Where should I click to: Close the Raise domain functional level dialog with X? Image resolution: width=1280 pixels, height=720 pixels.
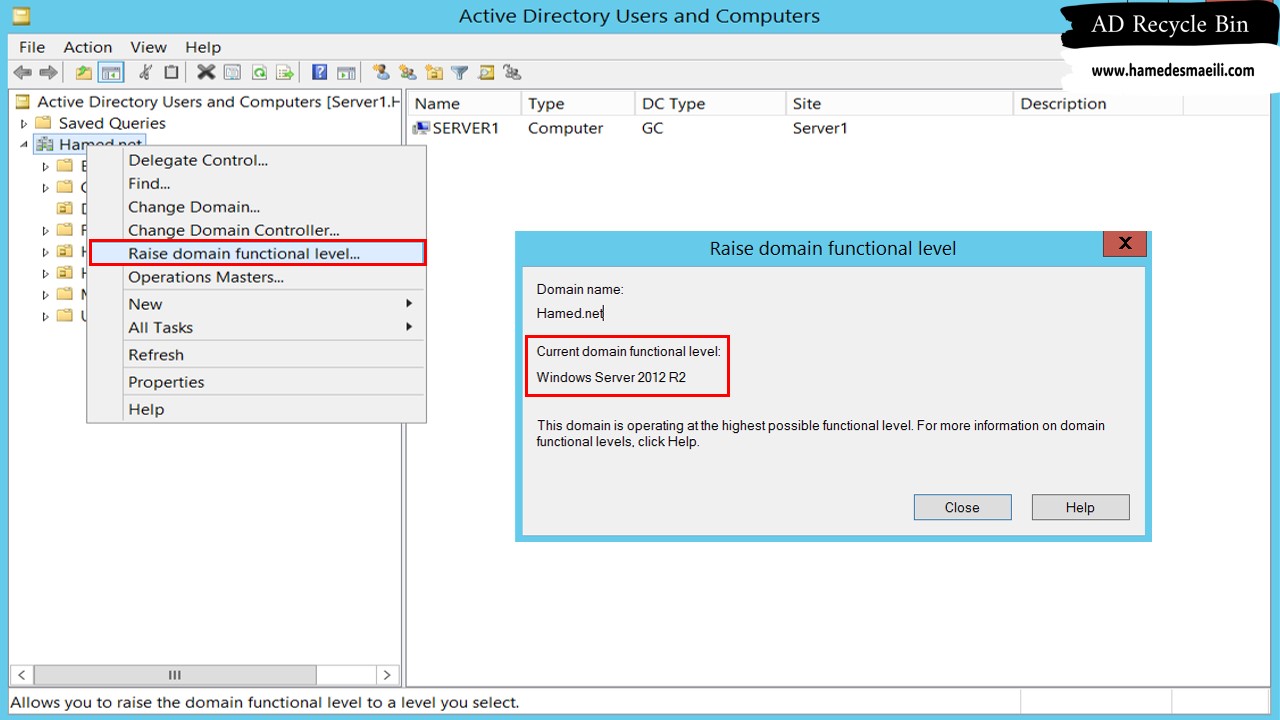(1125, 244)
